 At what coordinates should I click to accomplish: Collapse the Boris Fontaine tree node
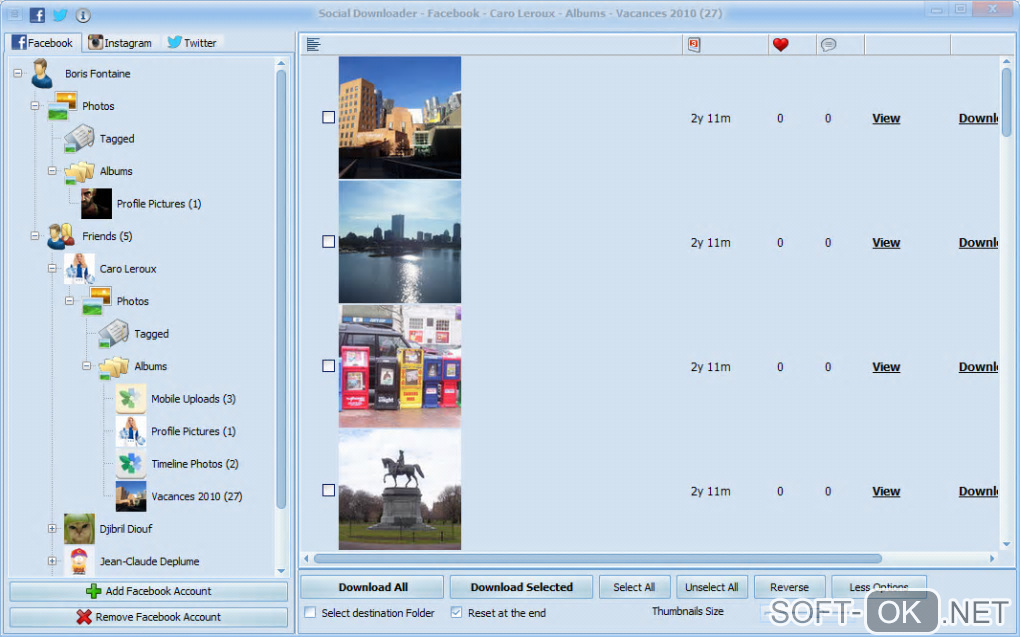point(18,74)
